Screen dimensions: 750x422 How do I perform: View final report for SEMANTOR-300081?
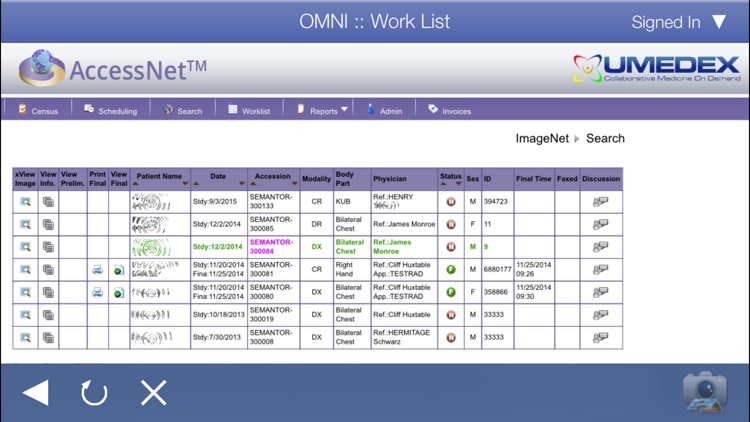point(119,270)
